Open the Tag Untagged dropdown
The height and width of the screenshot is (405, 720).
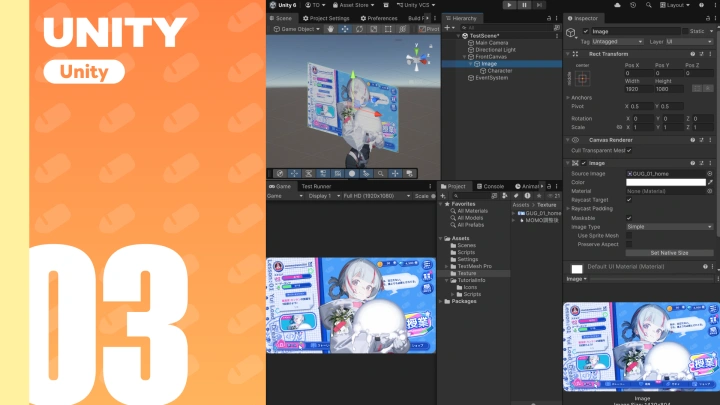(617, 42)
